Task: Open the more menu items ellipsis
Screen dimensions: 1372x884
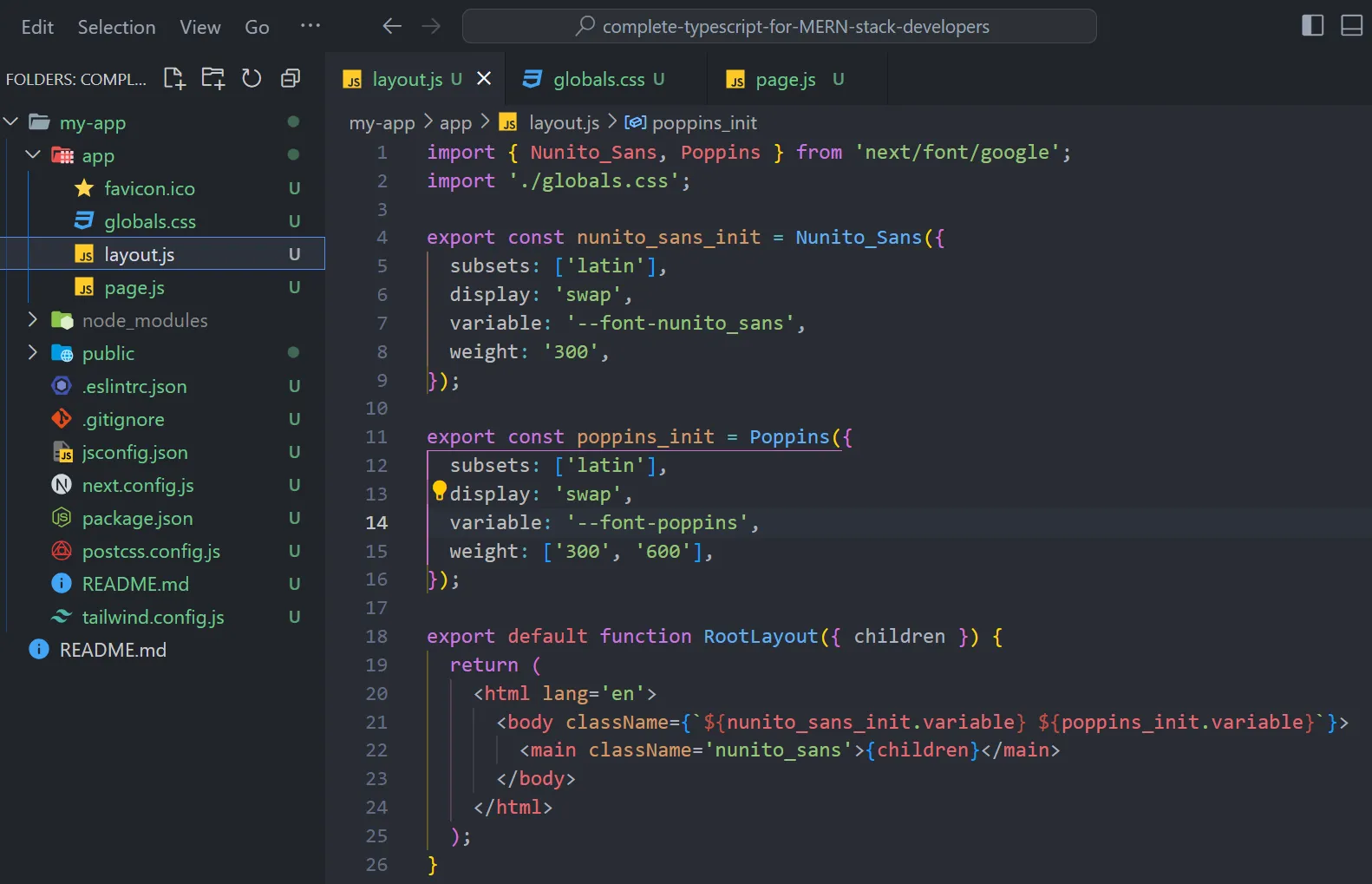Action: (x=310, y=26)
